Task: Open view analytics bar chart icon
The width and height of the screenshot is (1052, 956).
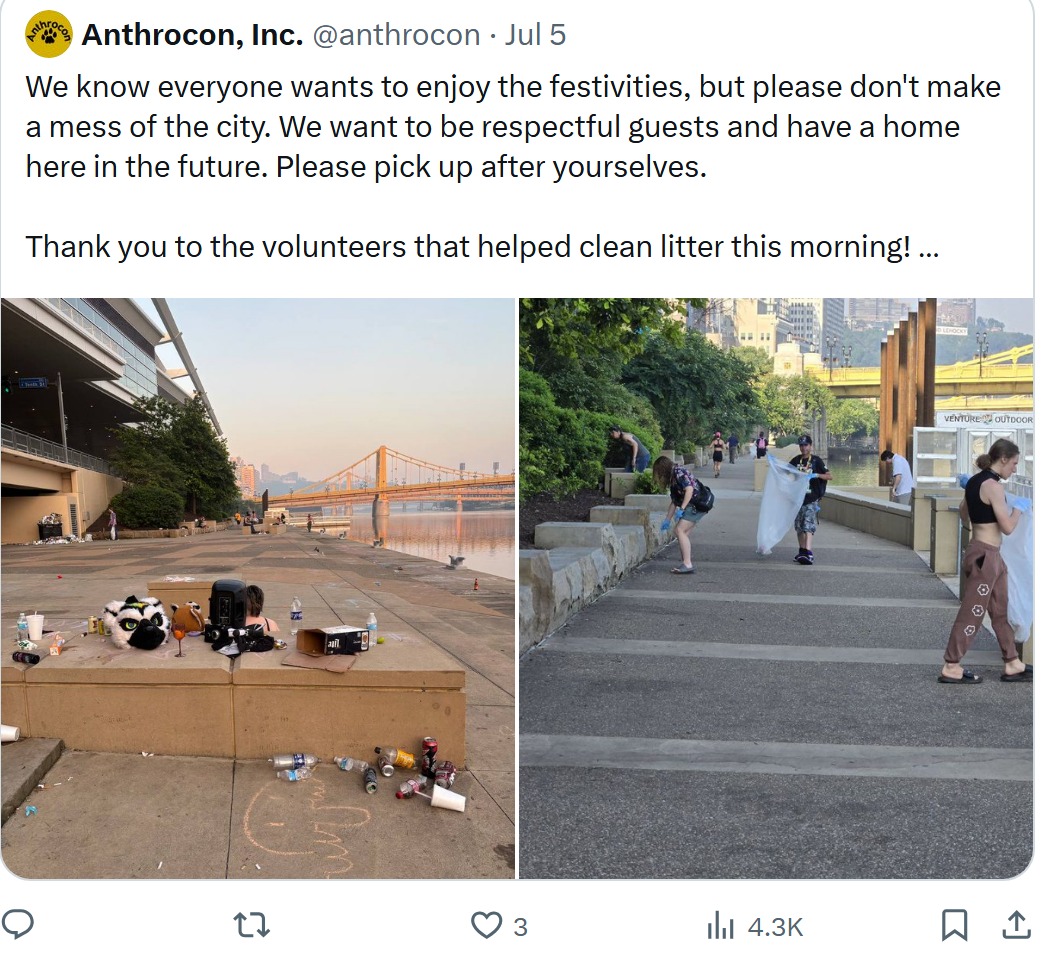Action: [720, 926]
